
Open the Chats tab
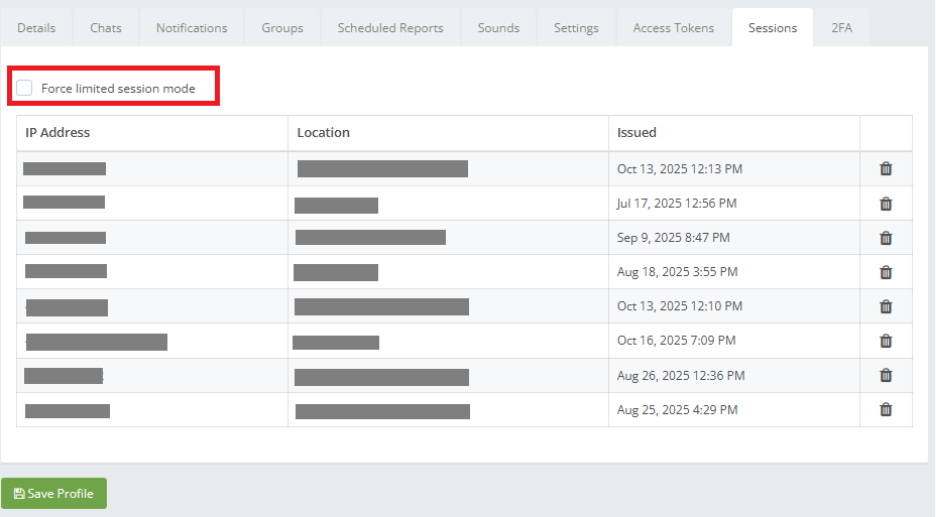106,28
